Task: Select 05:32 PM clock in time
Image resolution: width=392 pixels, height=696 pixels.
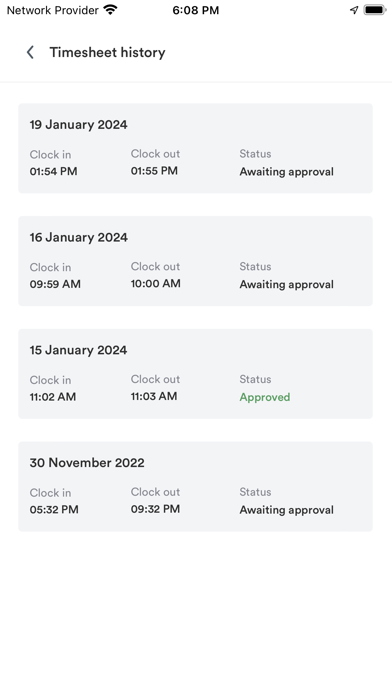Action: coord(54,510)
